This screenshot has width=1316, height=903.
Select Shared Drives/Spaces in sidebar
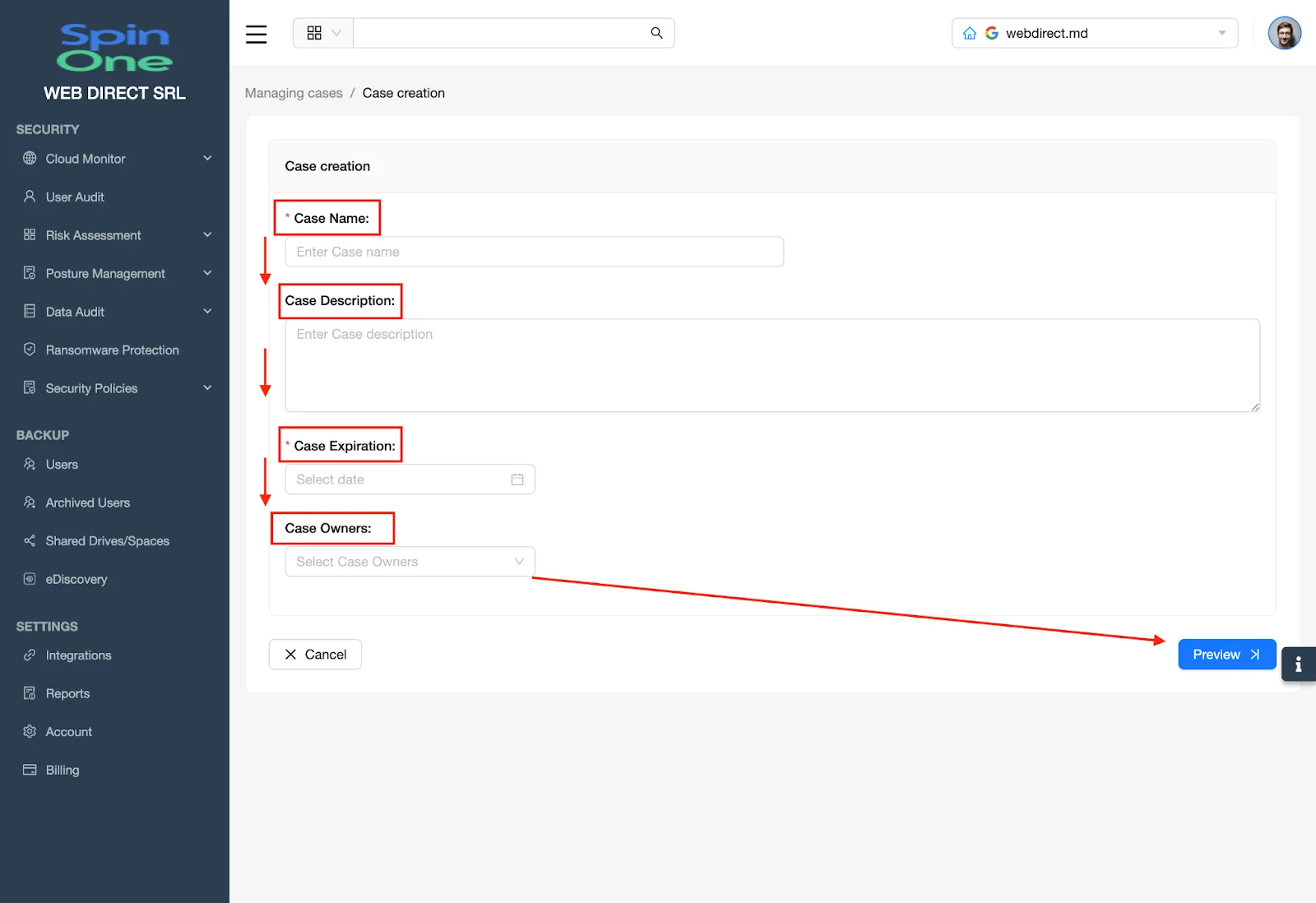108,540
